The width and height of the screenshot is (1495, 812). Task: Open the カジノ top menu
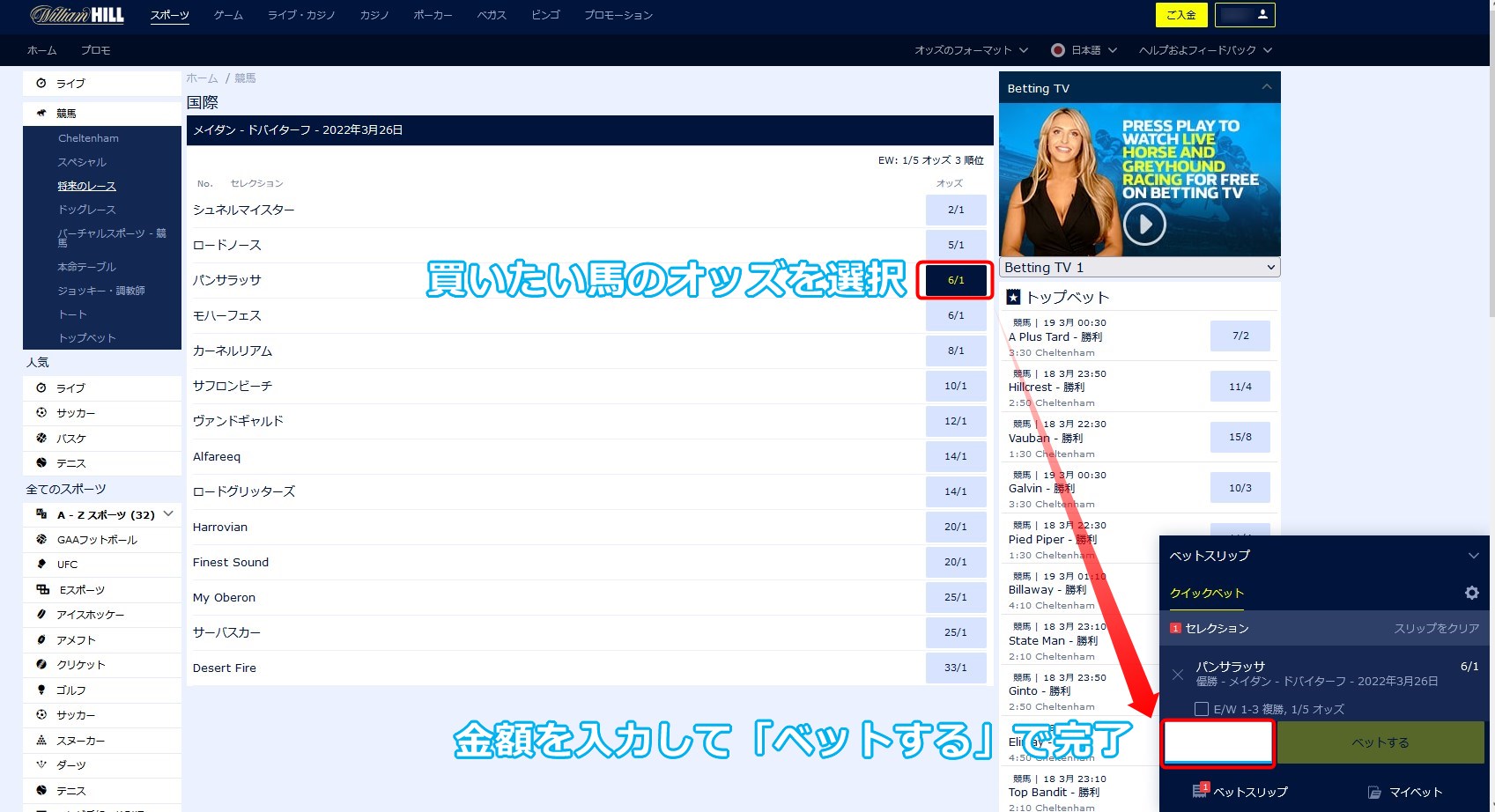(374, 15)
